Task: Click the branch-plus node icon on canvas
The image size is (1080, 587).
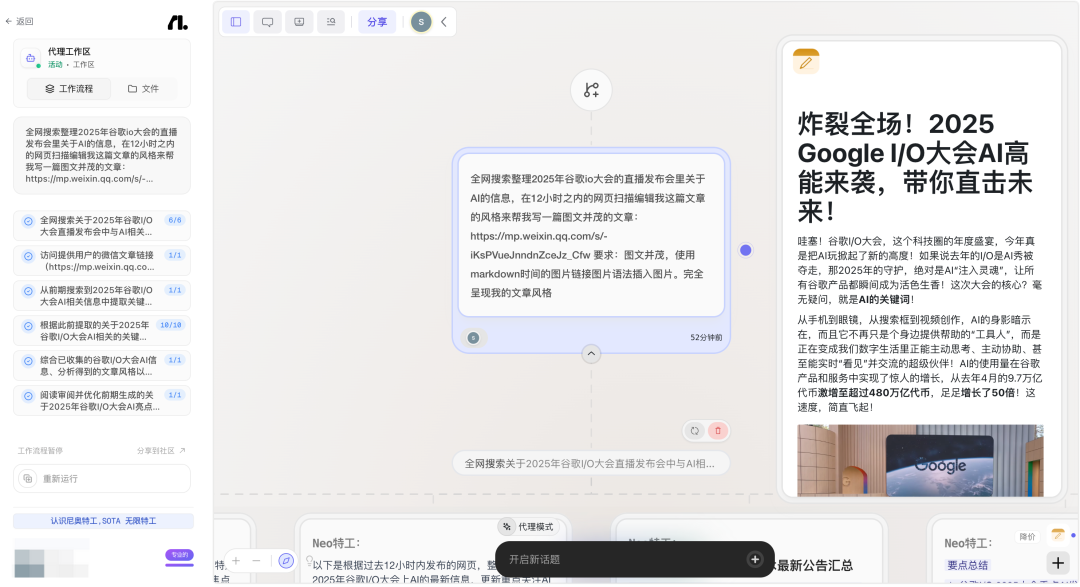Action: [591, 90]
